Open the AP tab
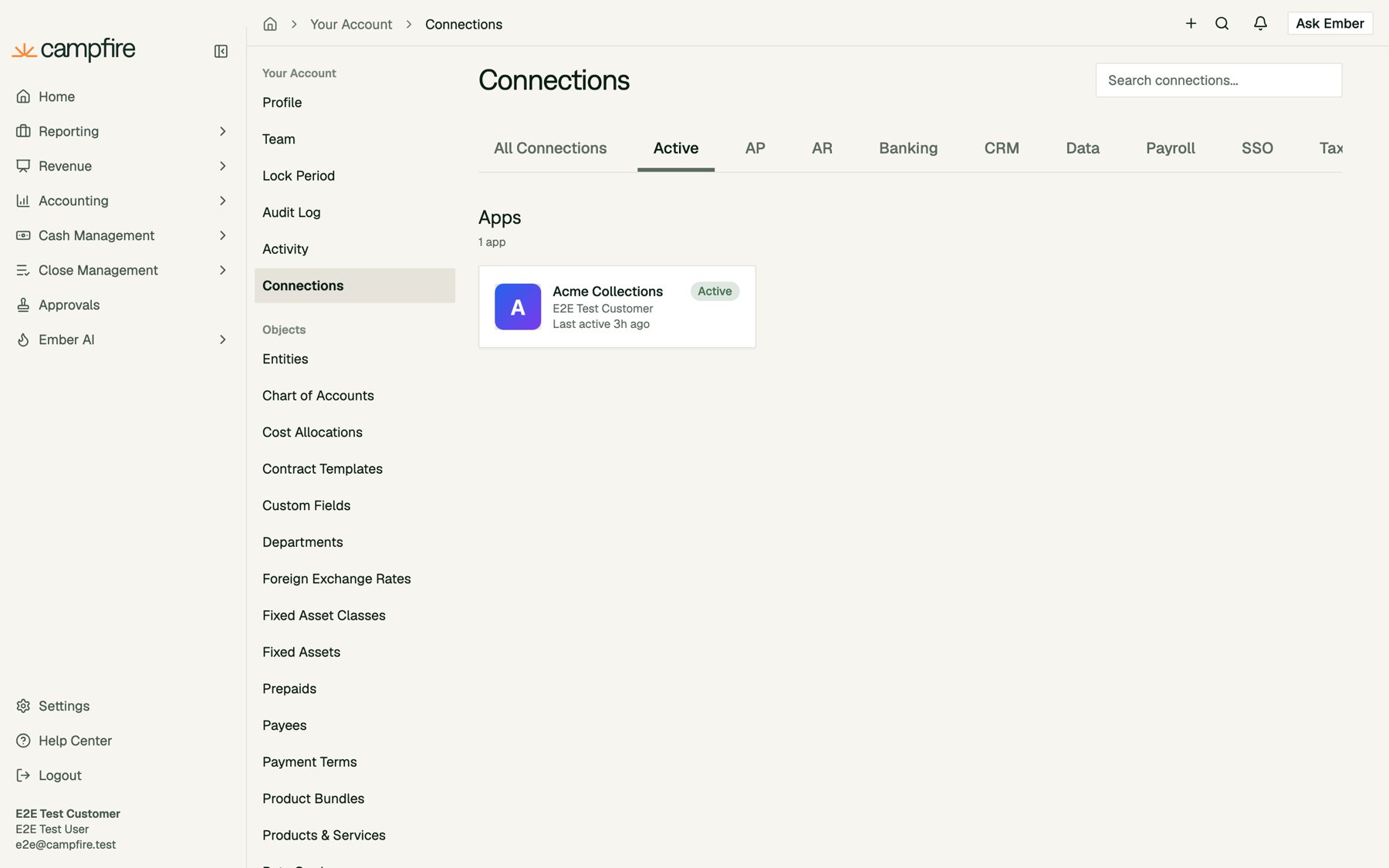This screenshot has width=1389, height=868. click(x=755, y=148)
